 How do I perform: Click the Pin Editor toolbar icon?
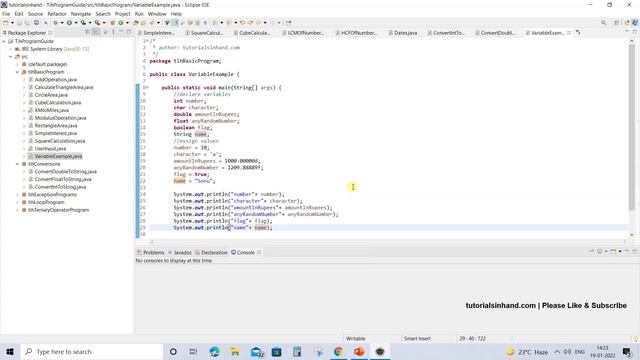pos(289,23)
